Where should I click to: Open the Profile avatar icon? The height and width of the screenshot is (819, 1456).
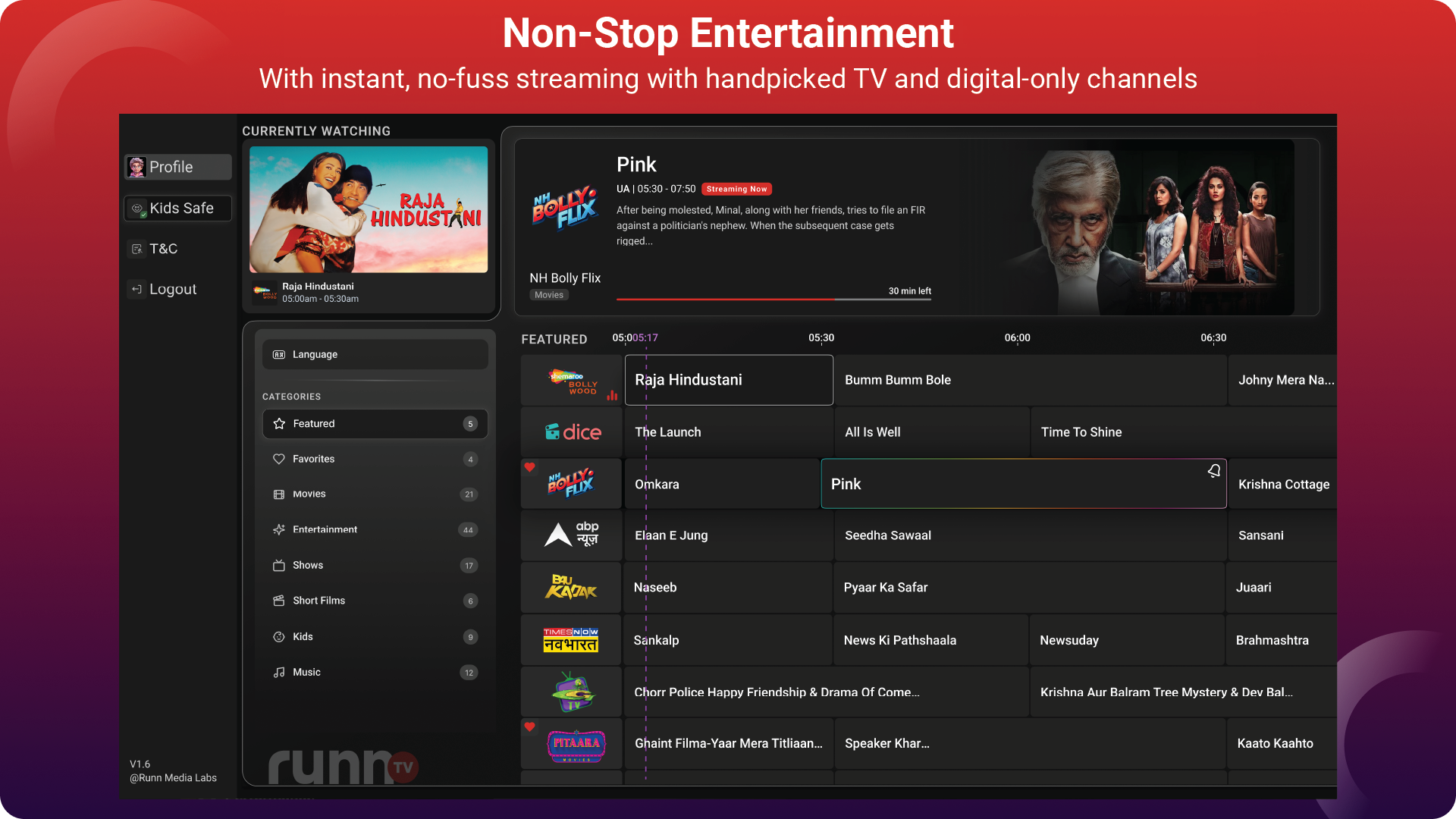(136, 167)
